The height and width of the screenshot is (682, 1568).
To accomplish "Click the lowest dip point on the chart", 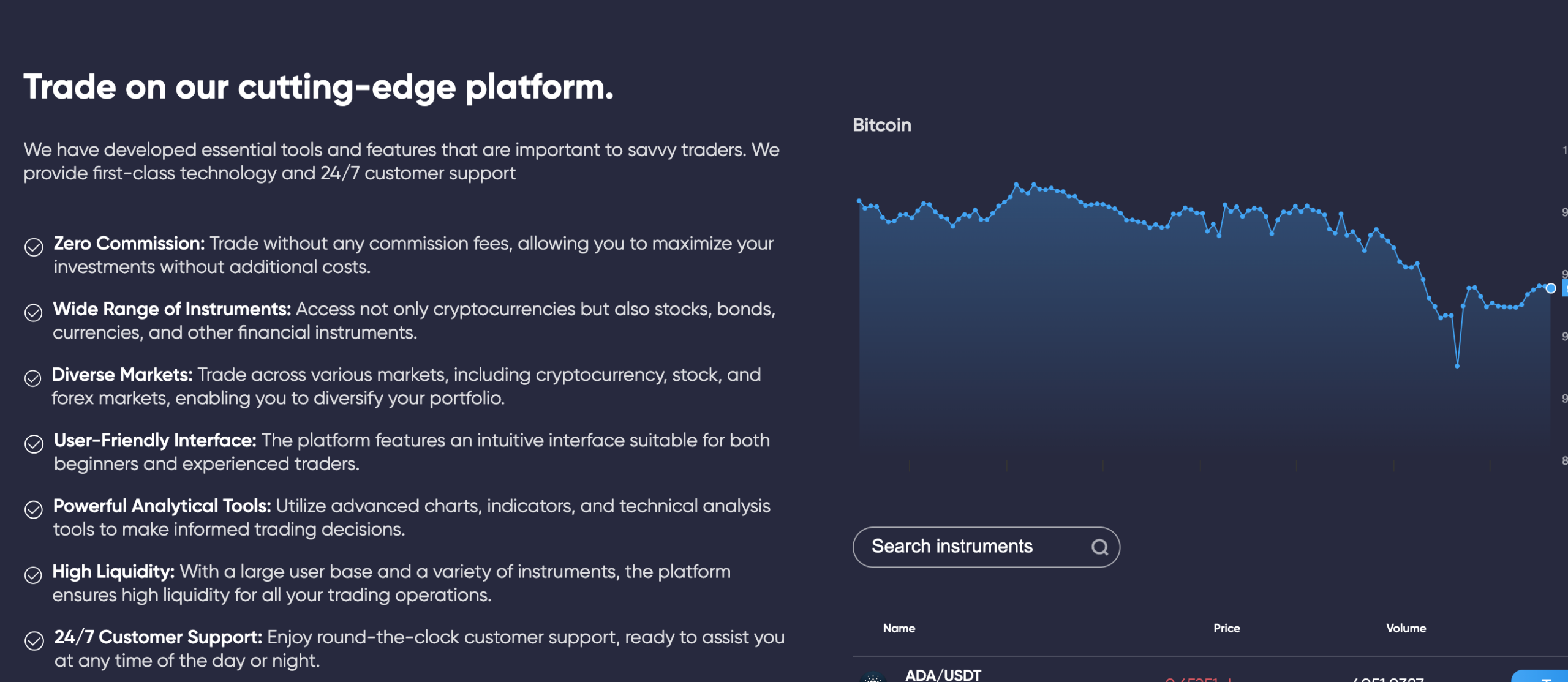I will (x=1457, y=366).
